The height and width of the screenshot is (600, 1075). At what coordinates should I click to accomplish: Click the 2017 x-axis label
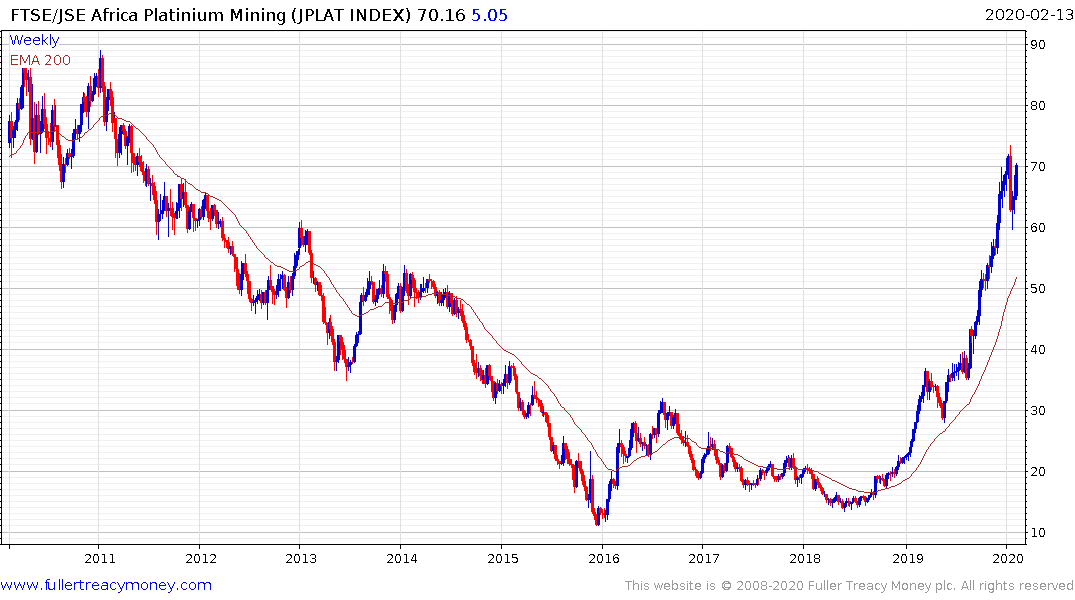tap(704, 558)
